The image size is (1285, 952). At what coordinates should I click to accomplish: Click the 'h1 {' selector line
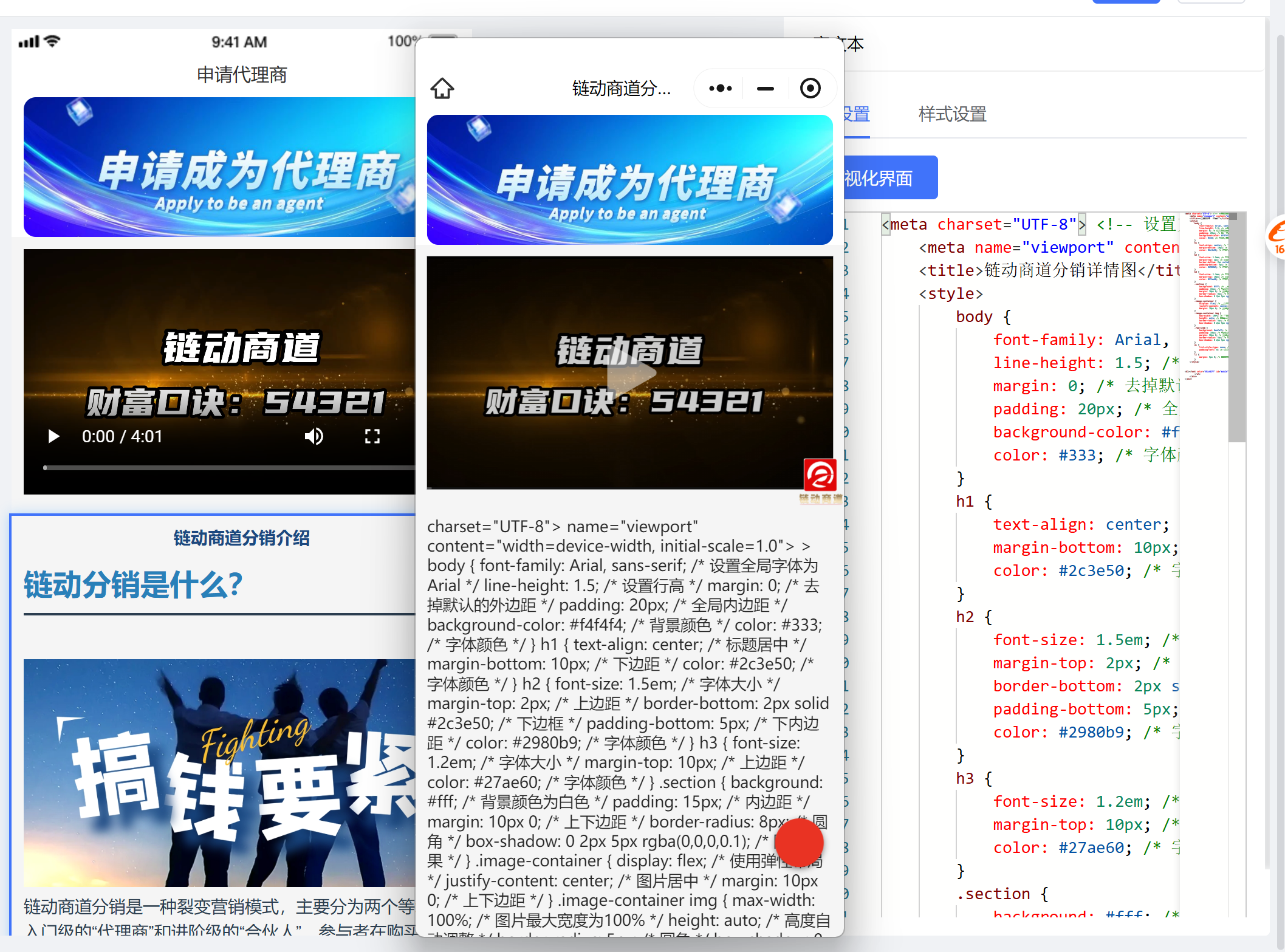coord(974,501)
